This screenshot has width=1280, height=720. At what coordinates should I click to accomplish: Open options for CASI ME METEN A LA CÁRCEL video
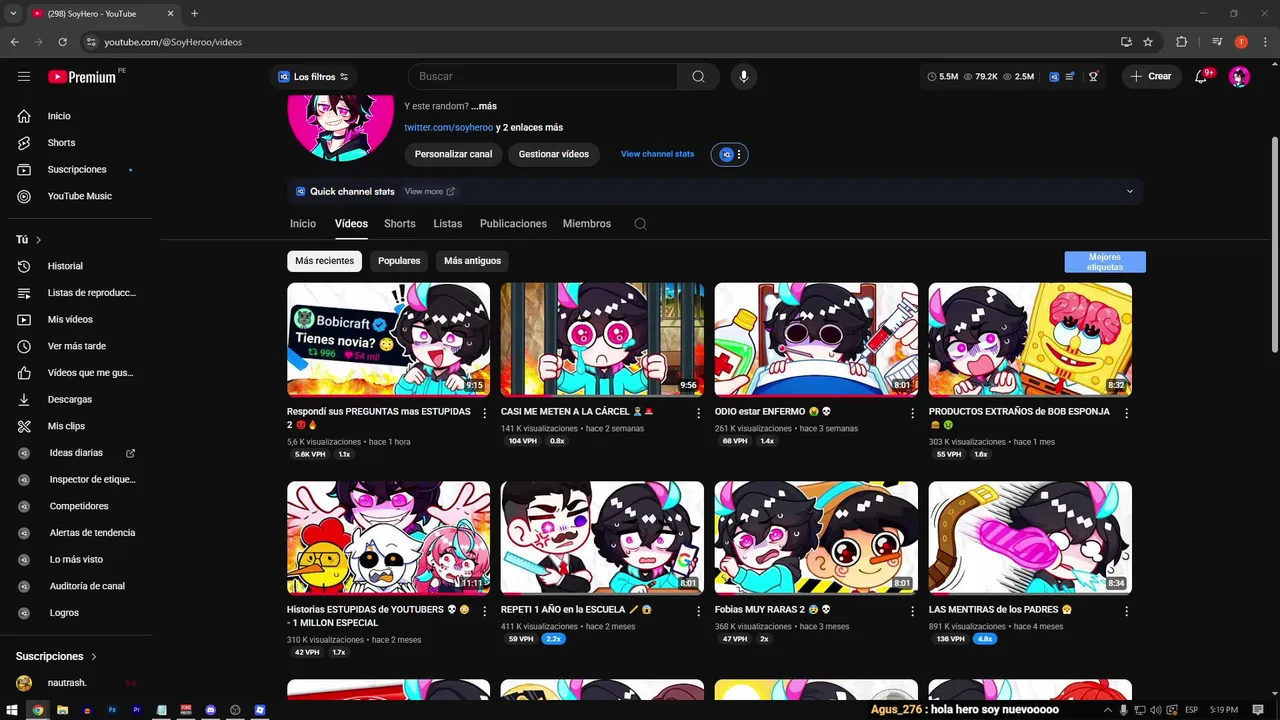coord(698,413)
